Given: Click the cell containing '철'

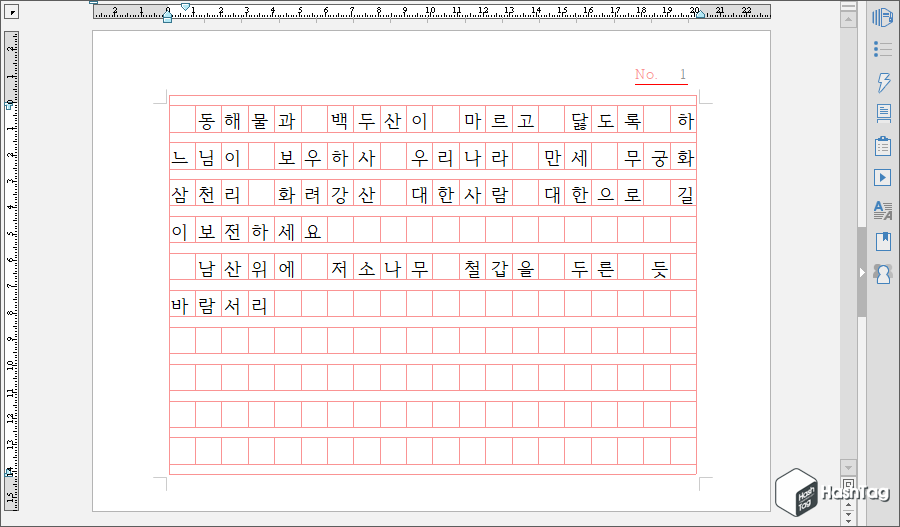Looking at the screenshot, I should pyautogui.click(x=472, y=267).
